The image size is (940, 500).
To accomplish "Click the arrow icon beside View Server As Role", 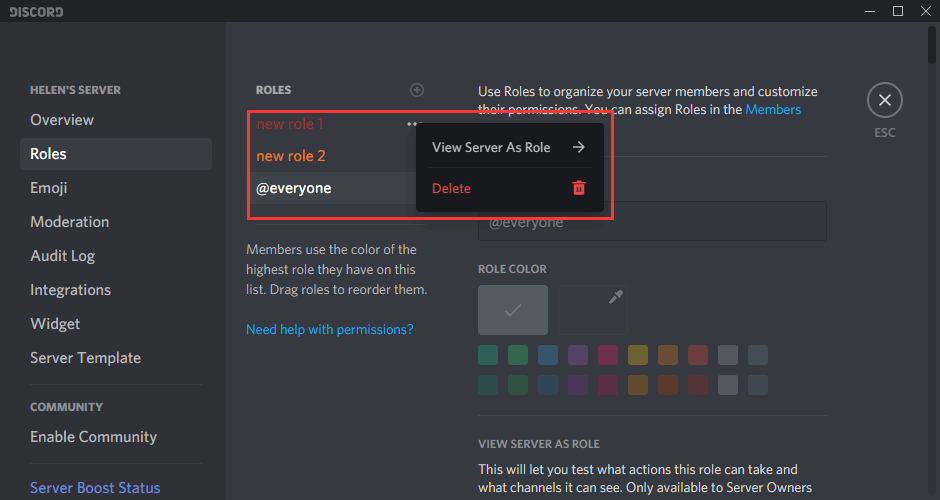I will point(578,147).
